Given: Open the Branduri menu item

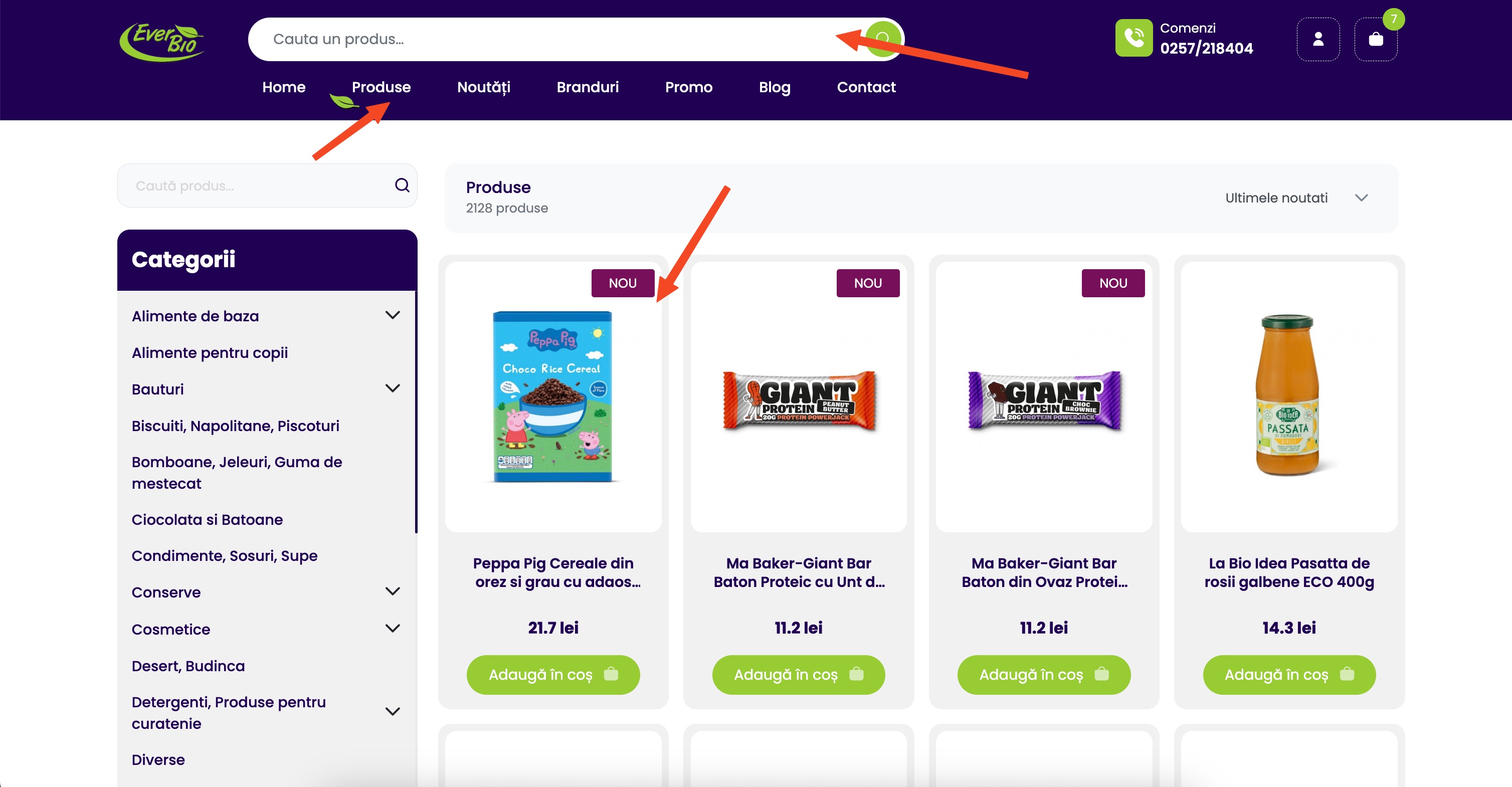Looking at the screenshot, I should tap(587, 87).
